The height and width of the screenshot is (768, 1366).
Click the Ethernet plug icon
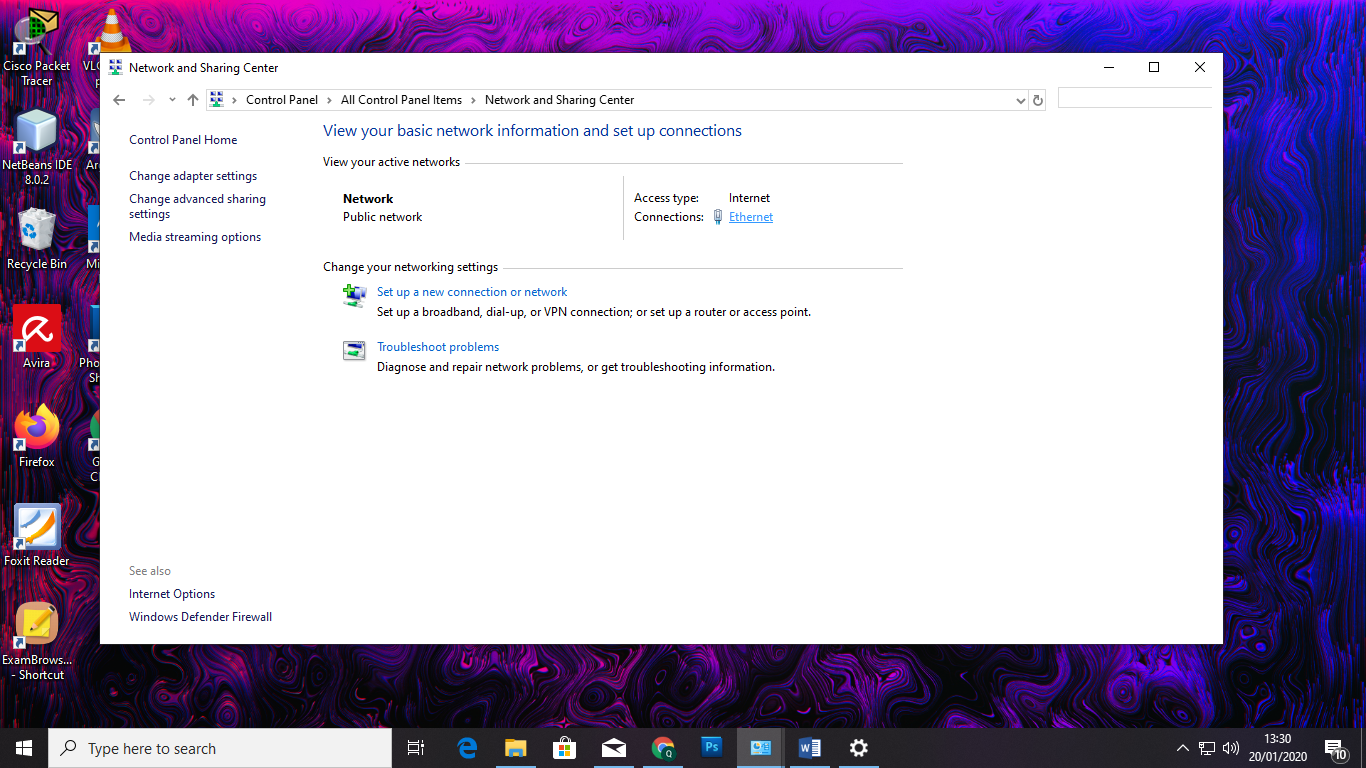pyautogui.click(x=718, y=217)
